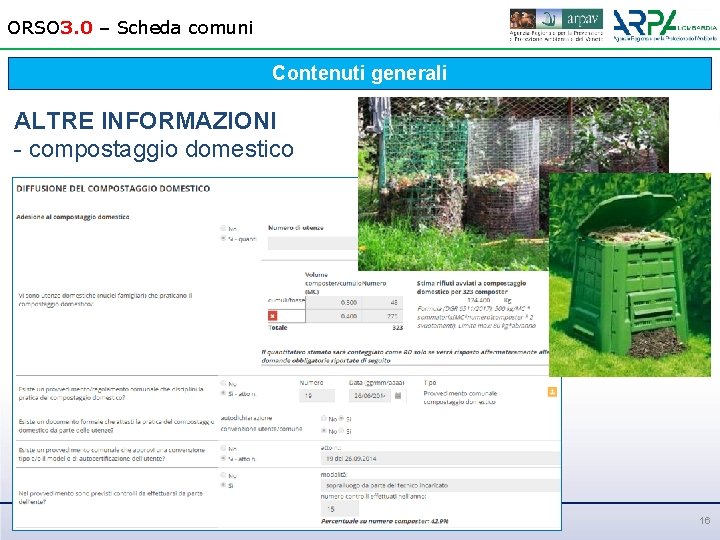Screen dimensions: 720x540
Task: Open the calendar icon beside the date field
Action: (x=398, y=395)
